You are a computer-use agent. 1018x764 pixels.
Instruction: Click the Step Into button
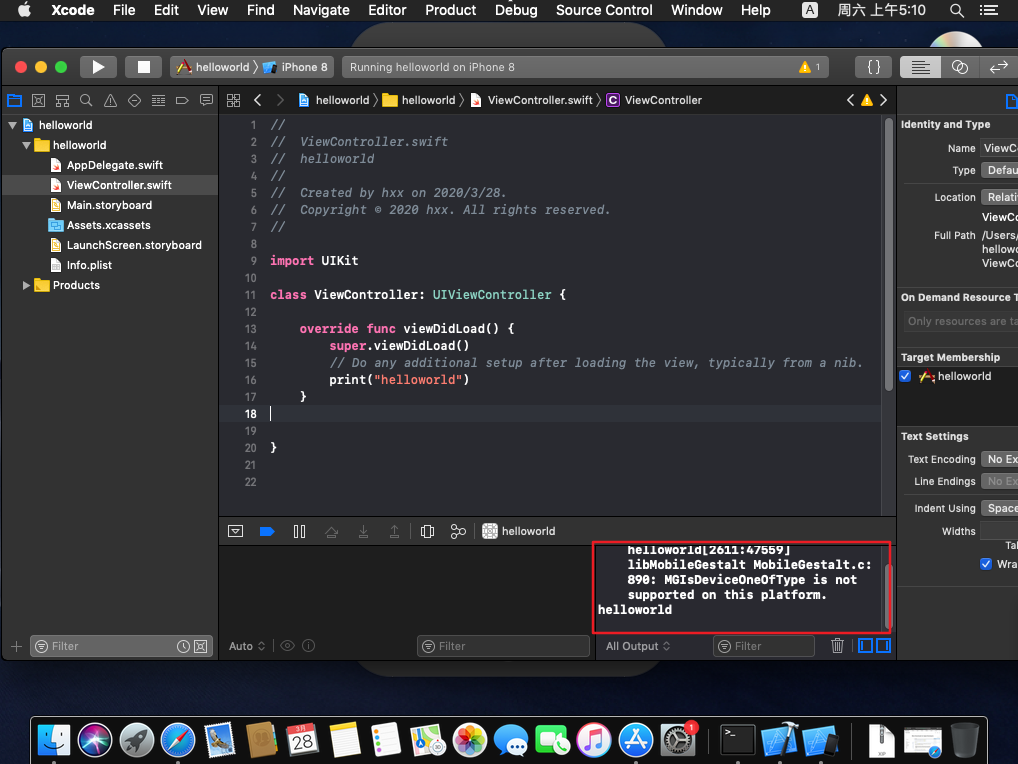(363, 531)
